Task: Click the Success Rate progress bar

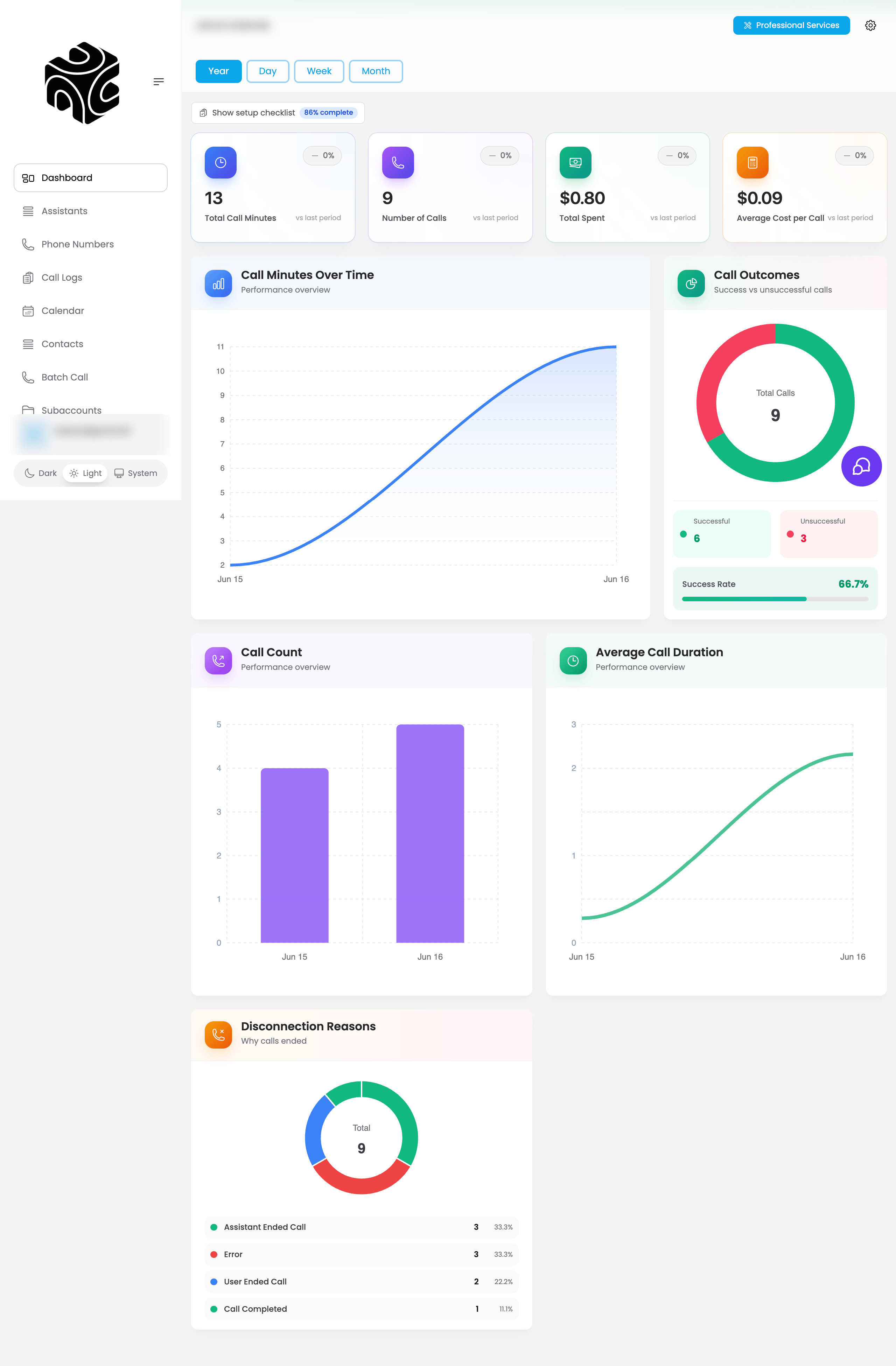Action: click(x=775, y=599)
